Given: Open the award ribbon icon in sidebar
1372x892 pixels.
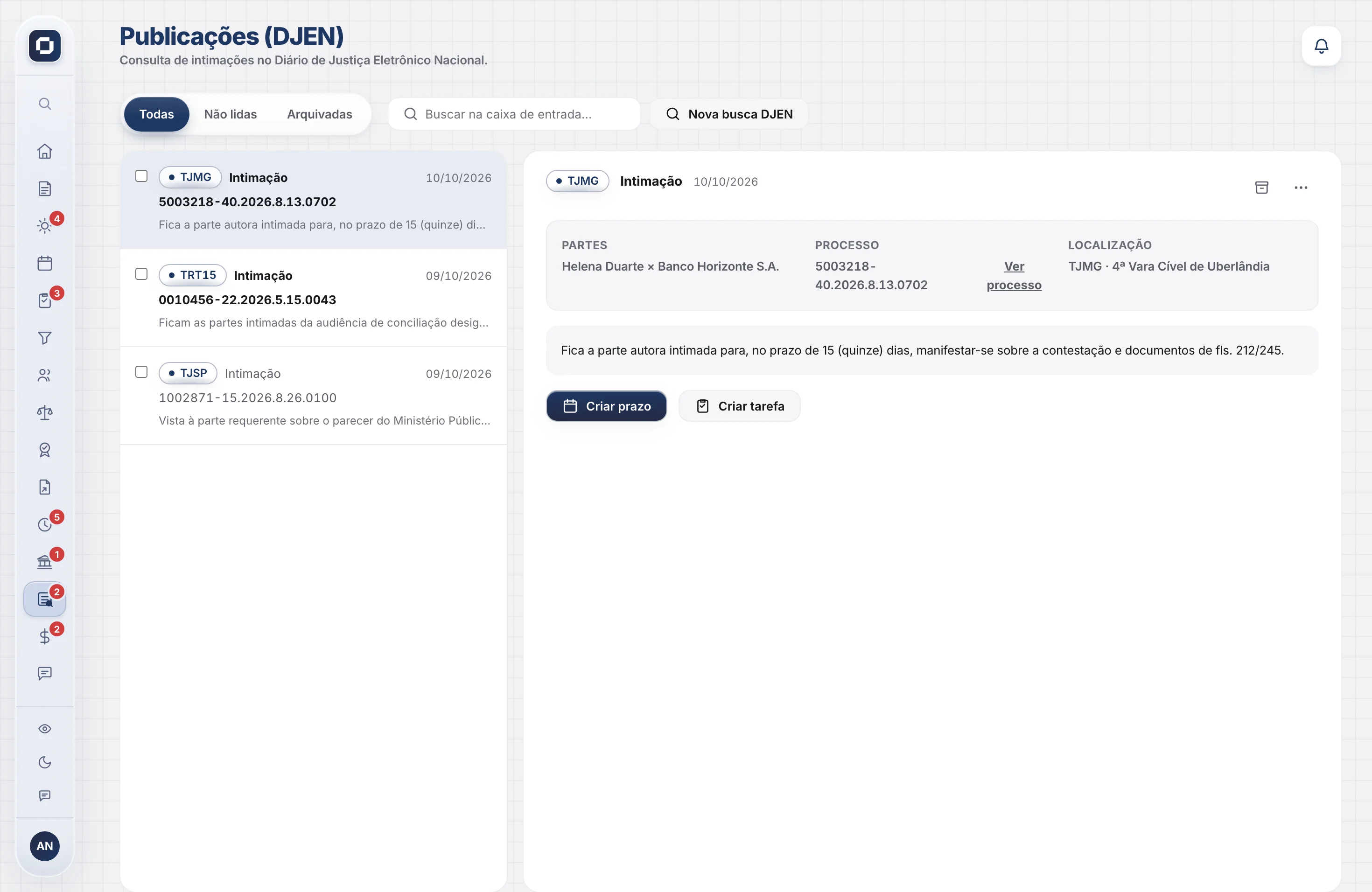Looking at the screenshot, I should tap(44, 450).
